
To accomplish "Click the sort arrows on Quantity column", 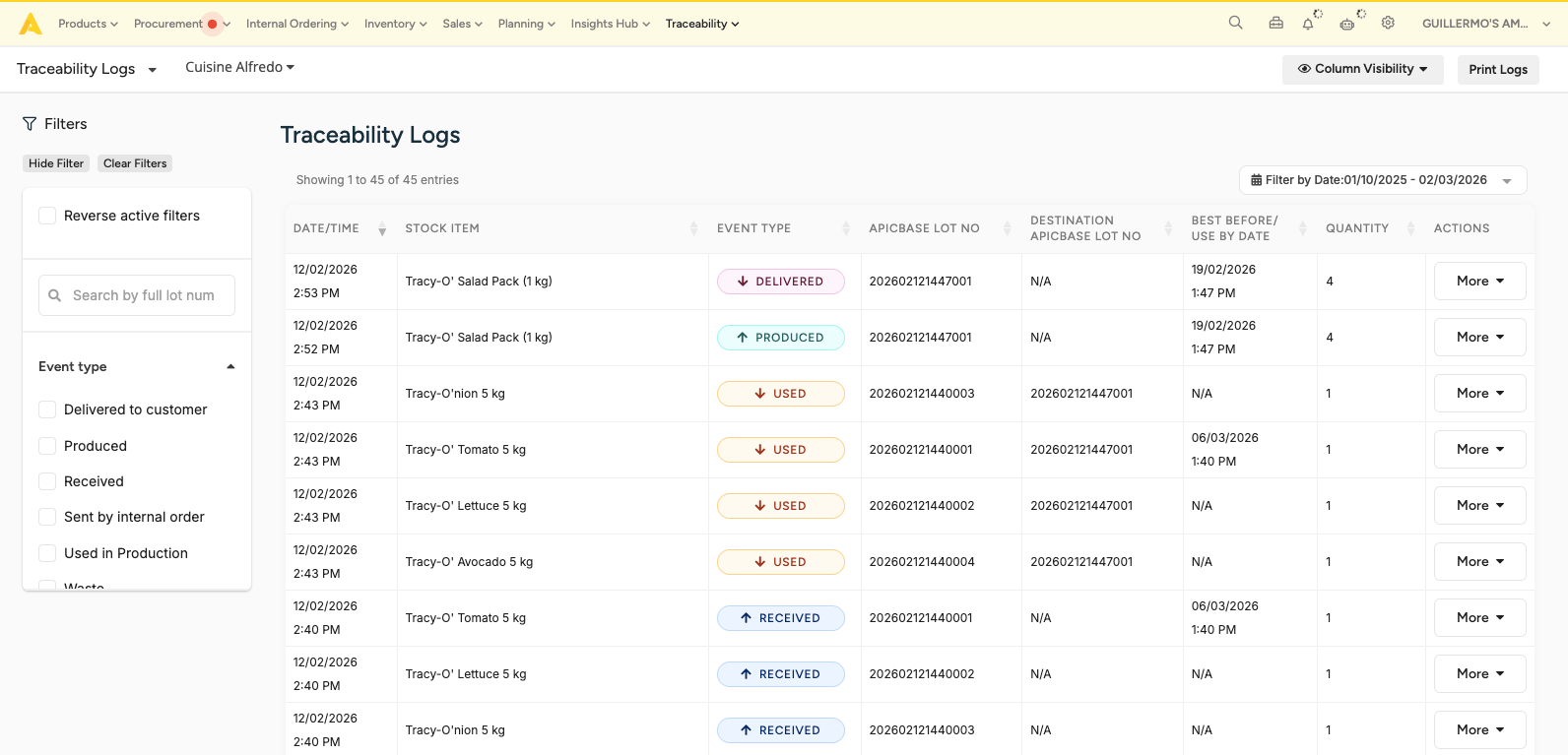I will click(1410, 228).
